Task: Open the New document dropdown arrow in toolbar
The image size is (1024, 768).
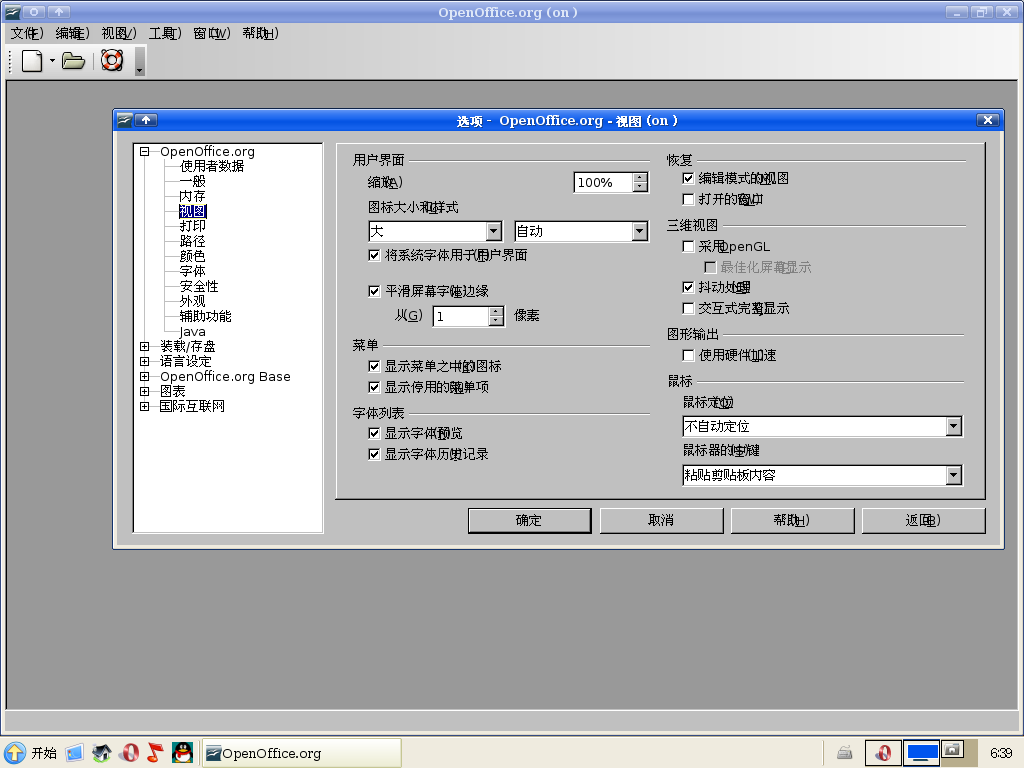Action: tap(52, 61)
